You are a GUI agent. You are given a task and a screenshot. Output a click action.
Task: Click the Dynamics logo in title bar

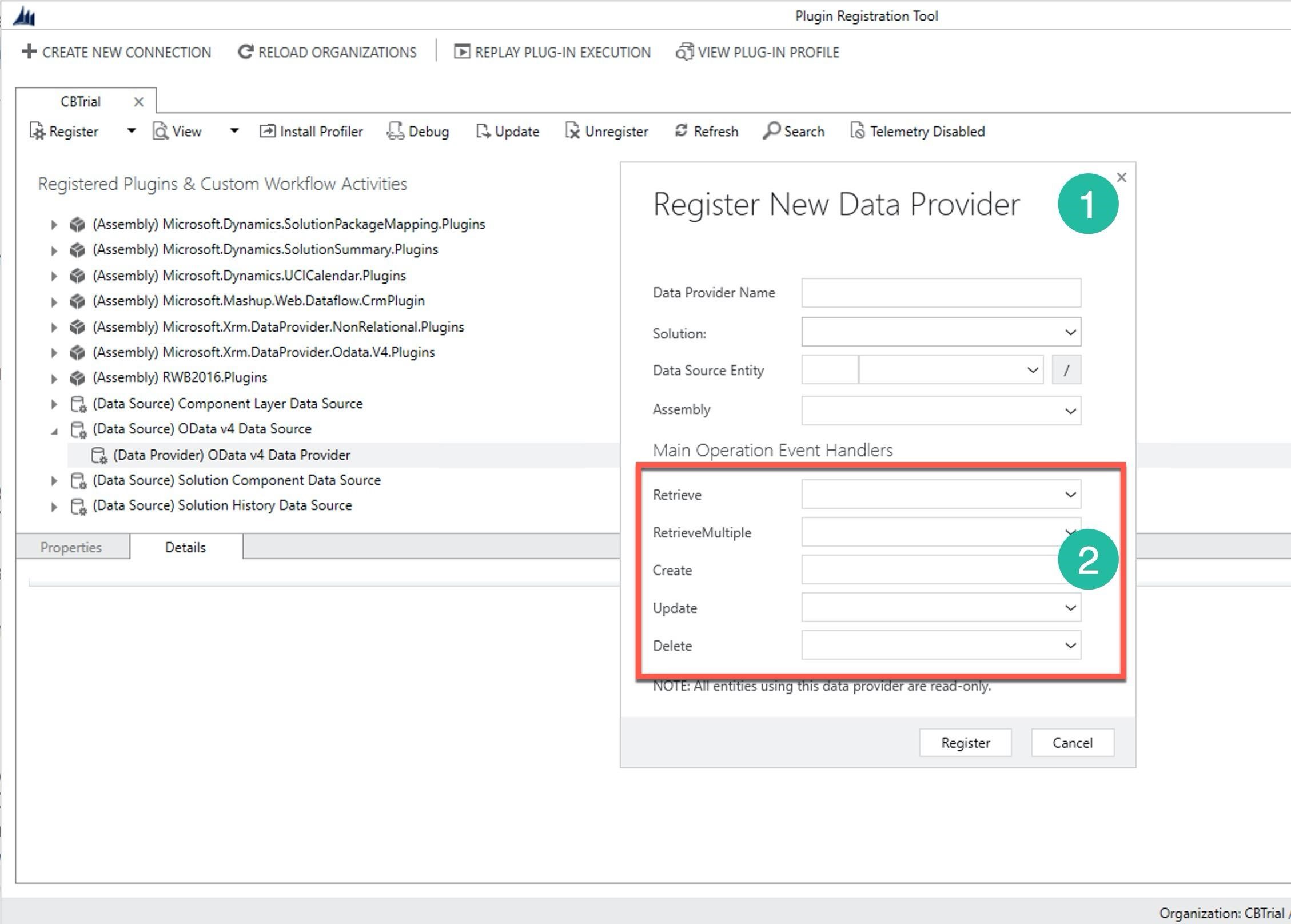coord(24,16)
